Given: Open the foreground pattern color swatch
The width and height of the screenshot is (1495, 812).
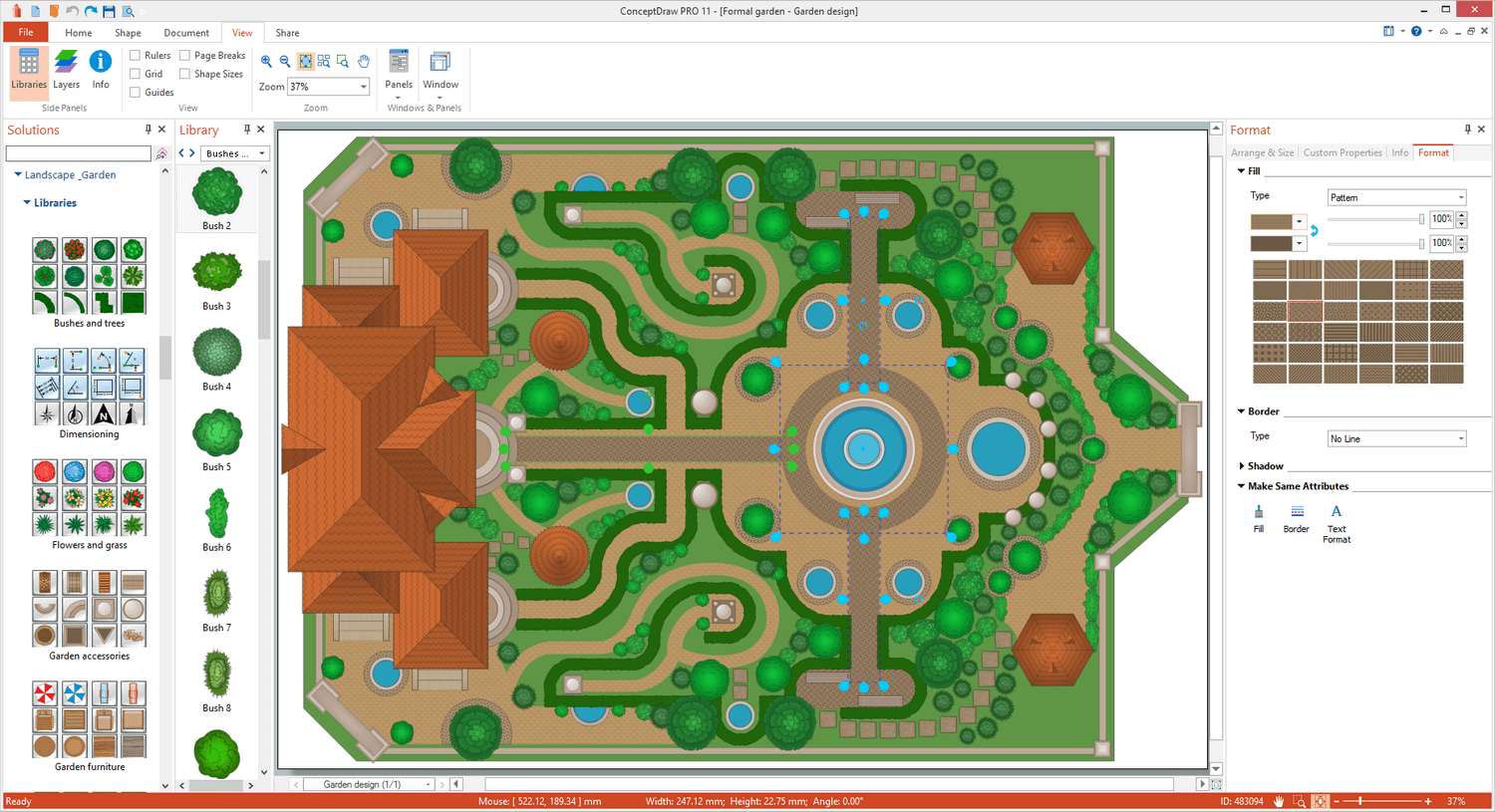Looking at the screenshot, I should 1278,221.
